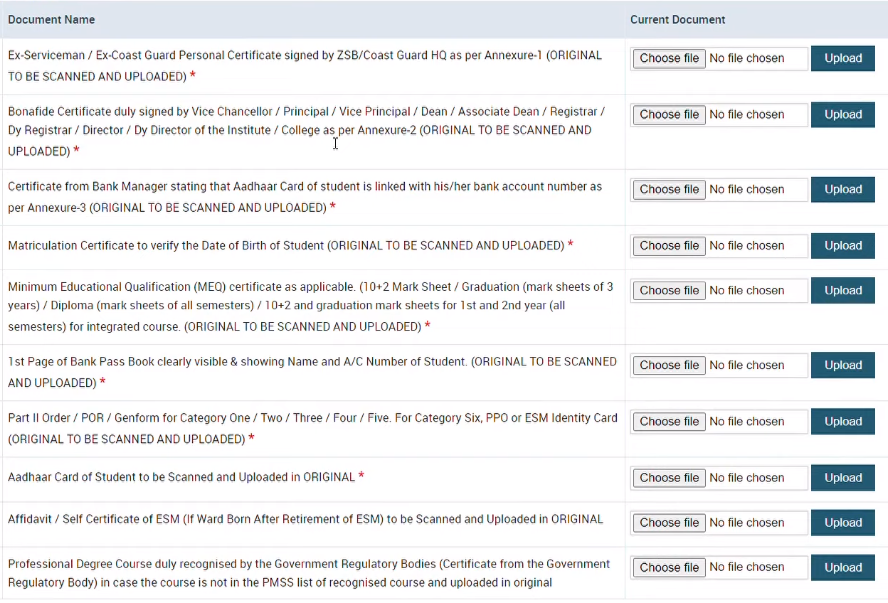Choose file for Professional Degree Course certificate

pyautogui.click(x=668, y=567)
